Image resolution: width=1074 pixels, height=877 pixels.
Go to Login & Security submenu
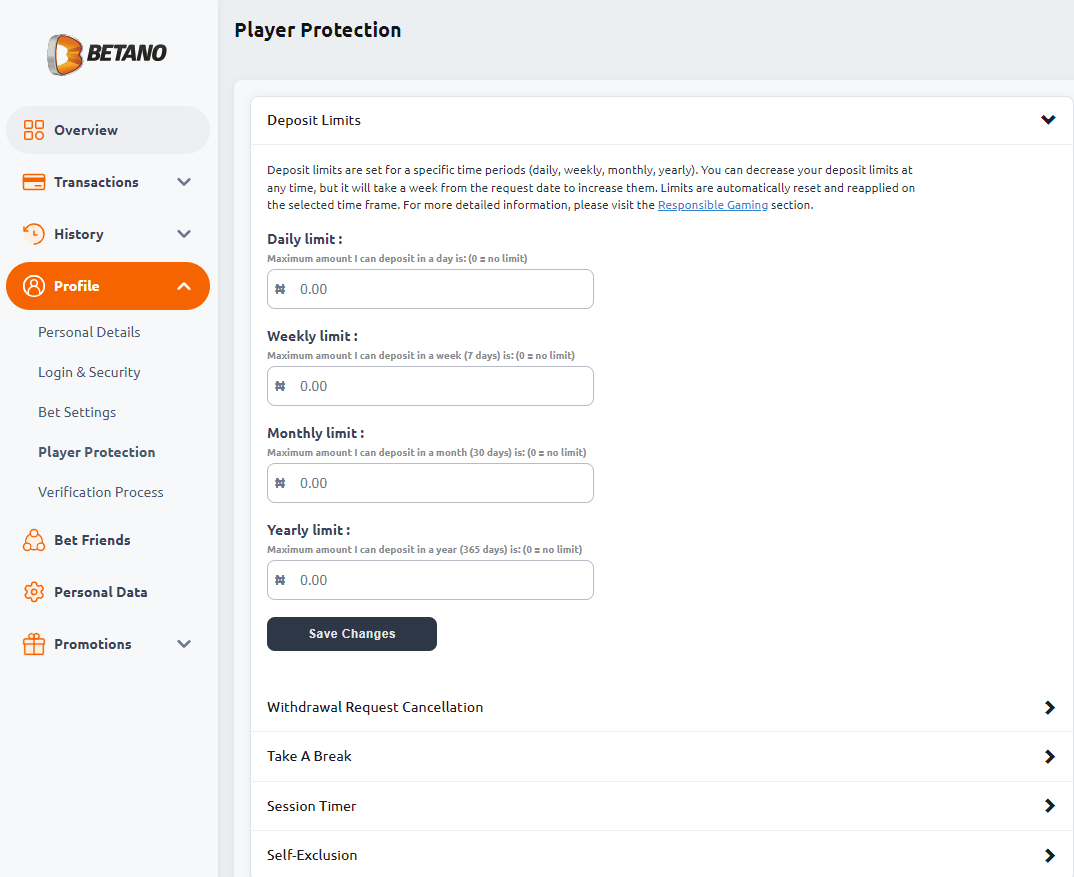(89, 373)
